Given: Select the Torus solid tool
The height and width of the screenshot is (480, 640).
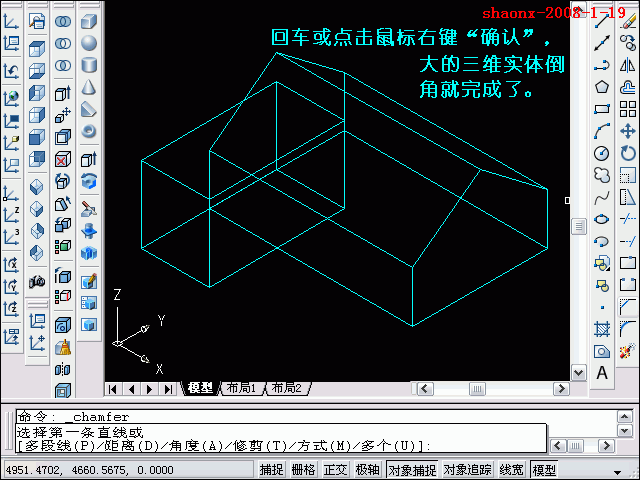Looking at the screenshot, I should 89,131.
